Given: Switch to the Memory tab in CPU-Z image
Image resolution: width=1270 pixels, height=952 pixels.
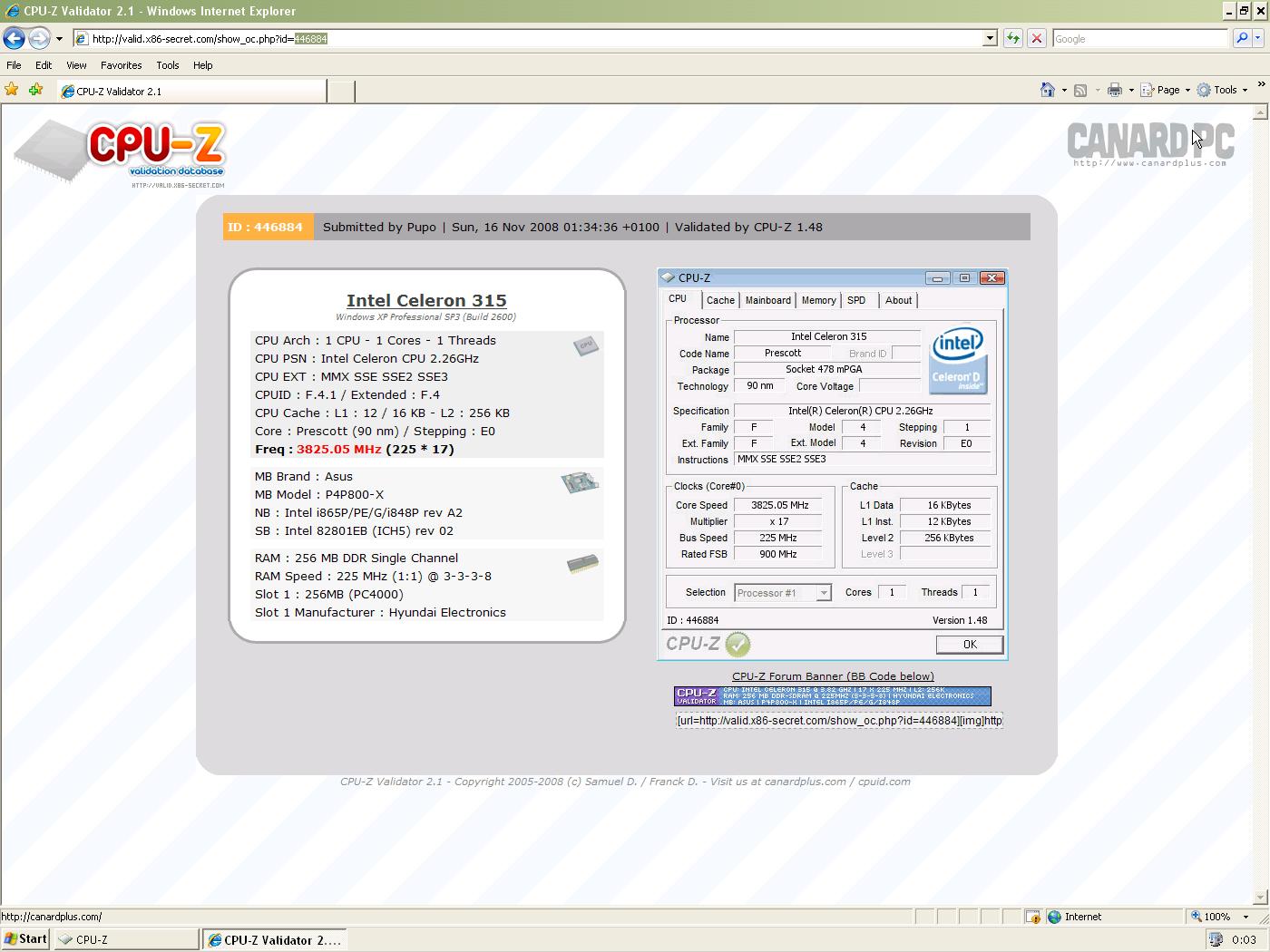Looking at the screenshot, I should point(818,300).
